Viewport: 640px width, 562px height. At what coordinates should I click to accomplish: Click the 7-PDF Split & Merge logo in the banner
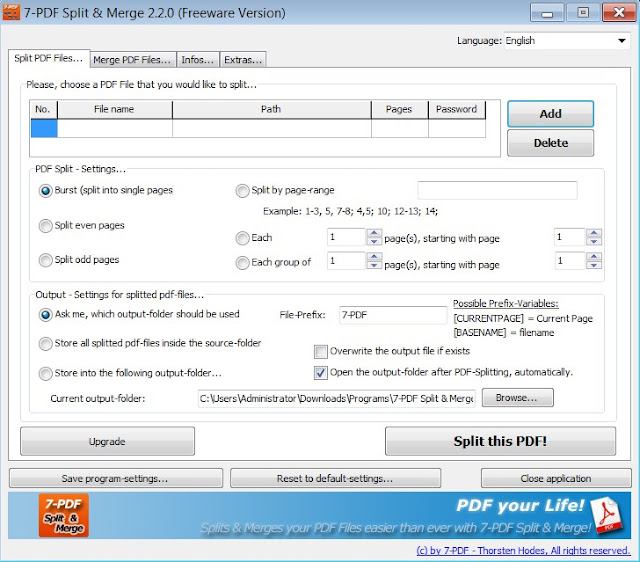click(63, 515)
